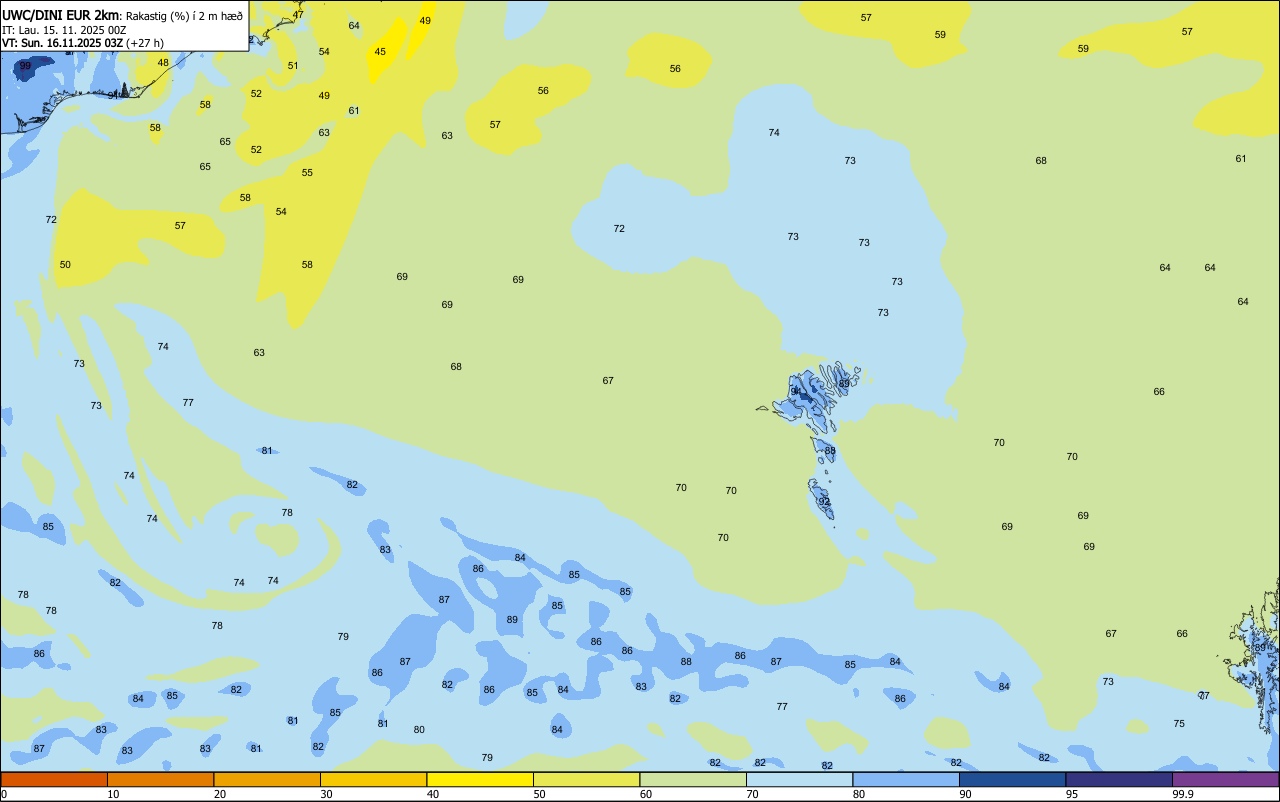Click the map humidity value '92'

[x=825, y=501]
